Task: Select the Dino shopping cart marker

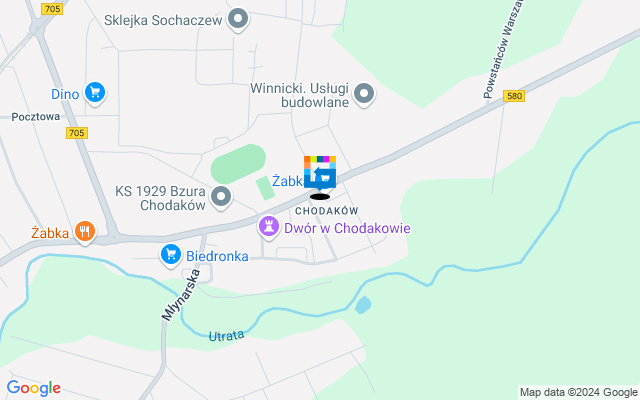Action: click(95, 94)
